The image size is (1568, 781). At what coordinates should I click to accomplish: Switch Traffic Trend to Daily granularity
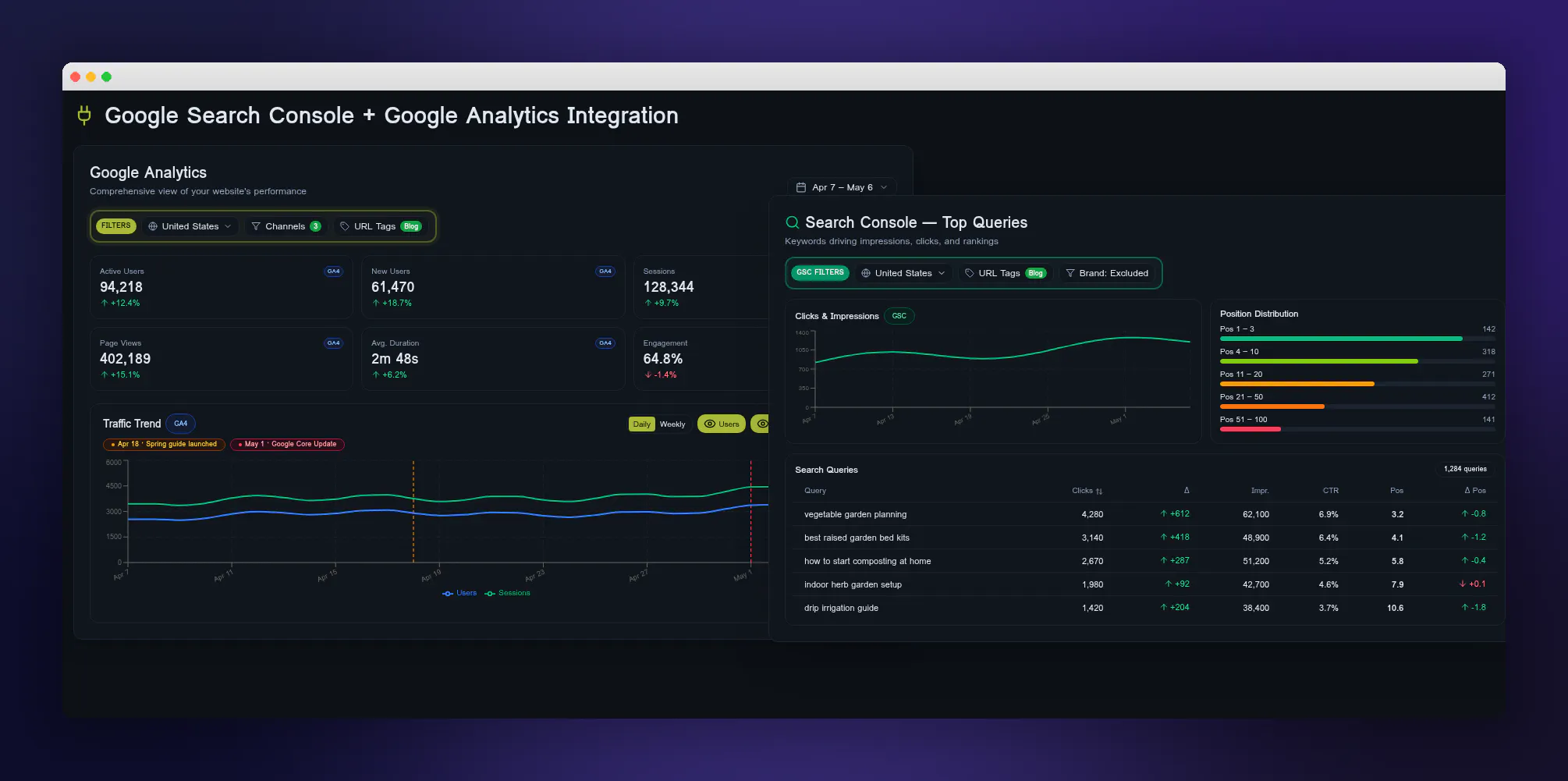point(641,424)
